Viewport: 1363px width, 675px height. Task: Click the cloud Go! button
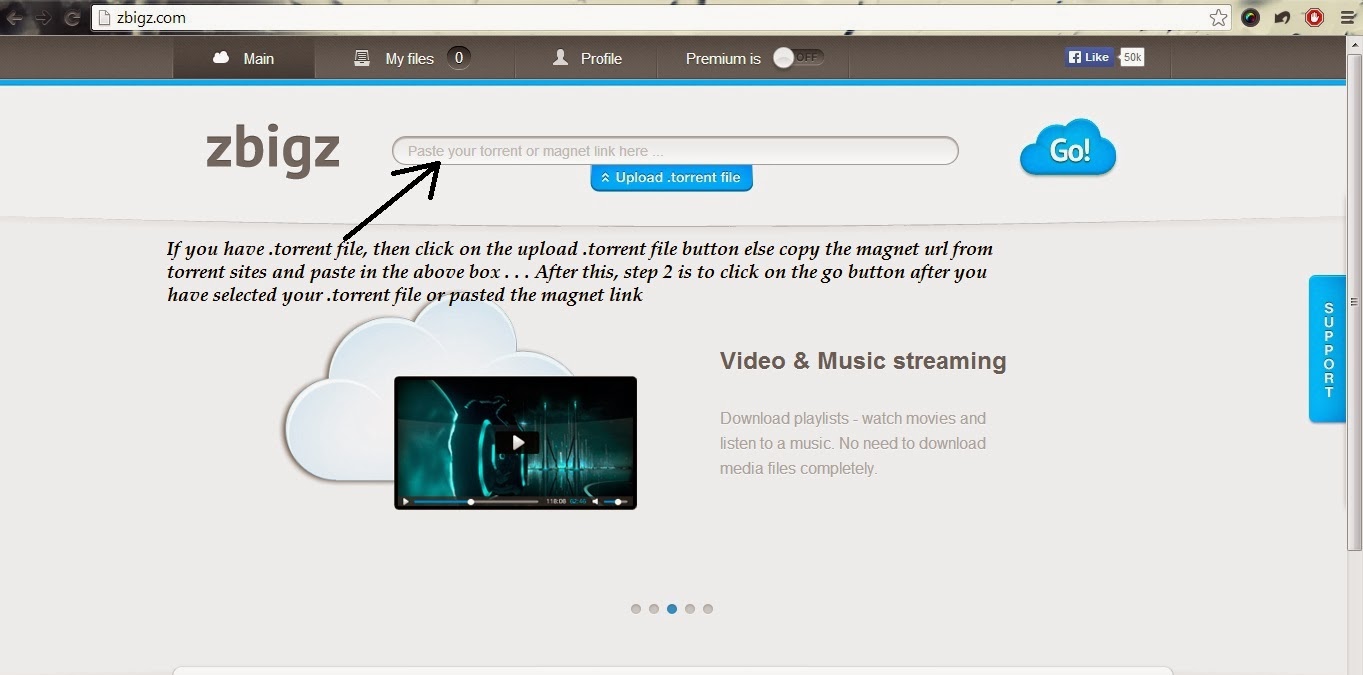1068,149
